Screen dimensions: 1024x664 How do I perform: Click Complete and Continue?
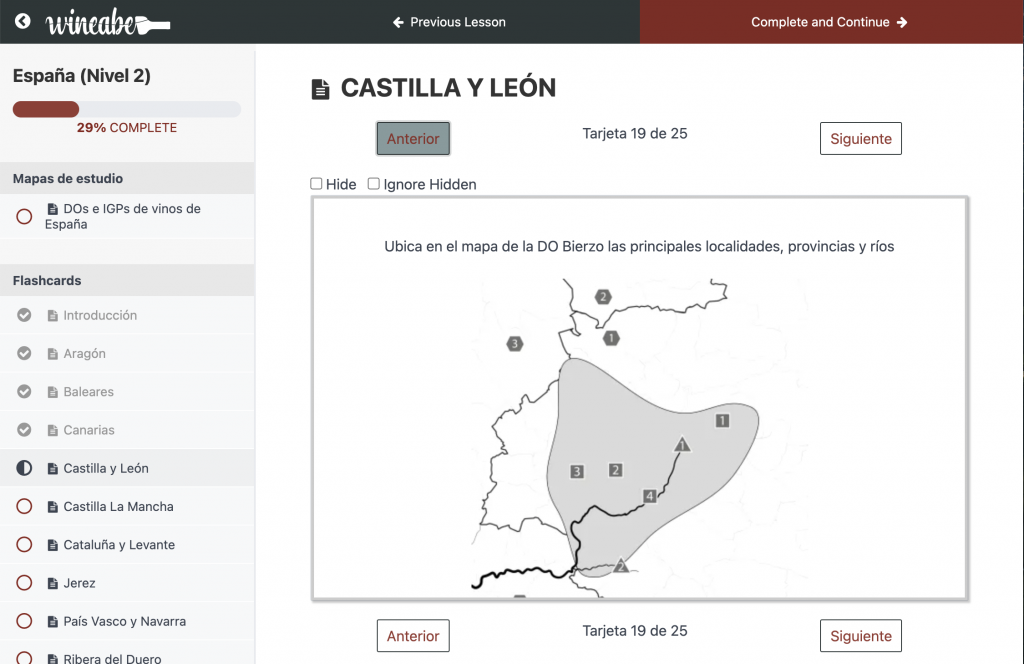pyautogui.click(x=830, y=22)
